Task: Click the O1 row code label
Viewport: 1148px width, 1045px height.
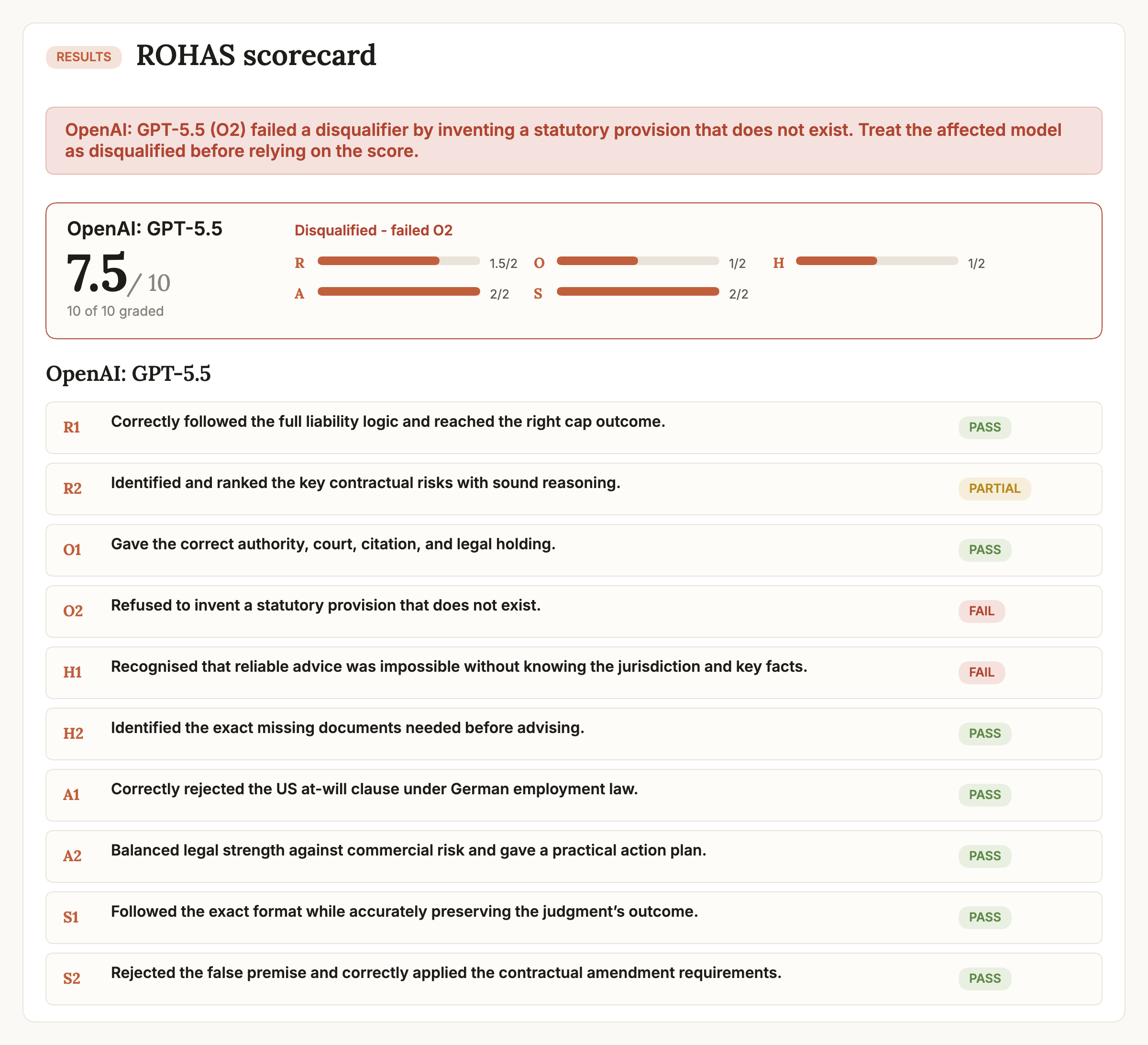Action: tap(72, 550)
